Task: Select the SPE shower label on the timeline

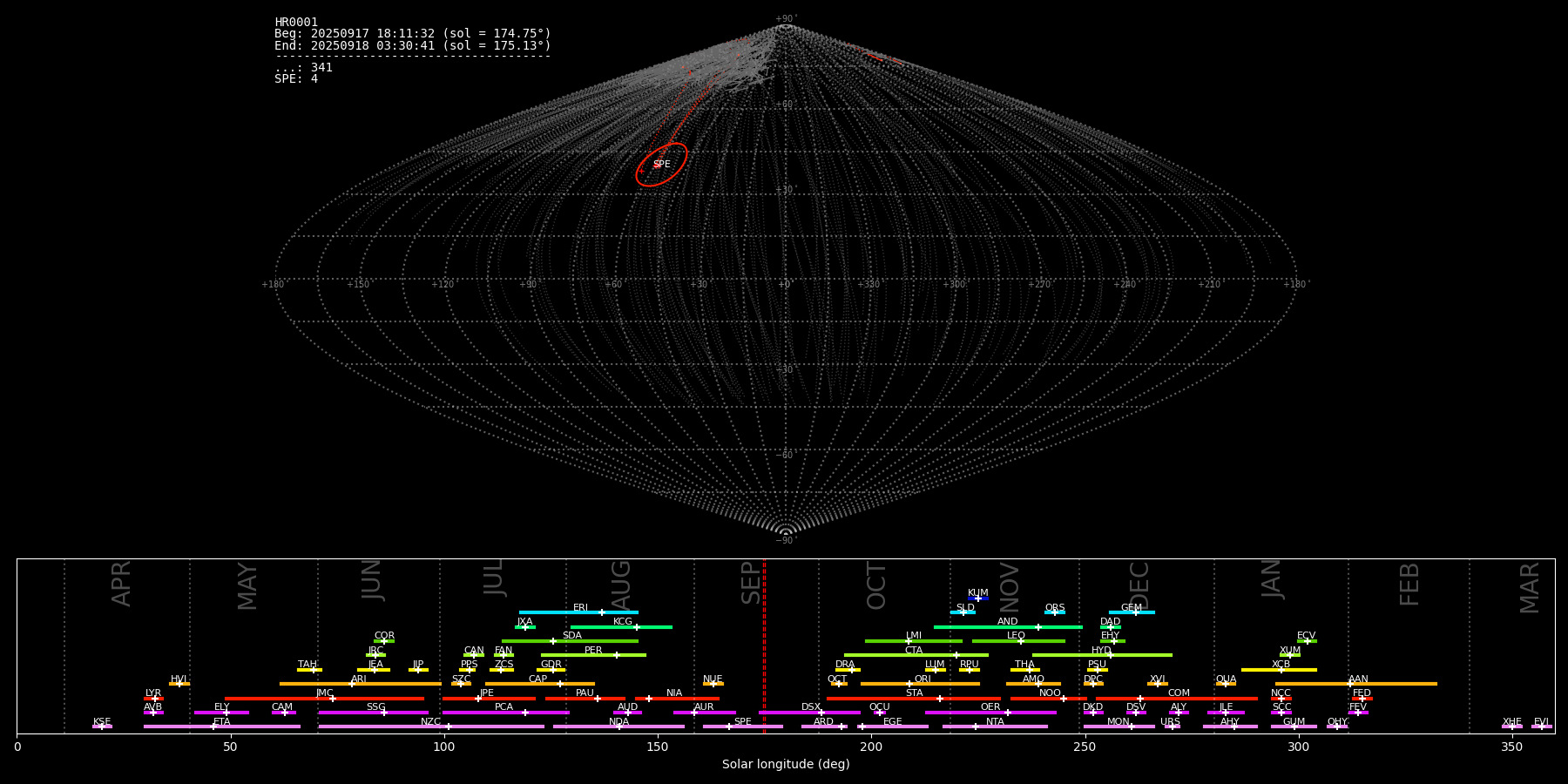Action: [742, 721]
